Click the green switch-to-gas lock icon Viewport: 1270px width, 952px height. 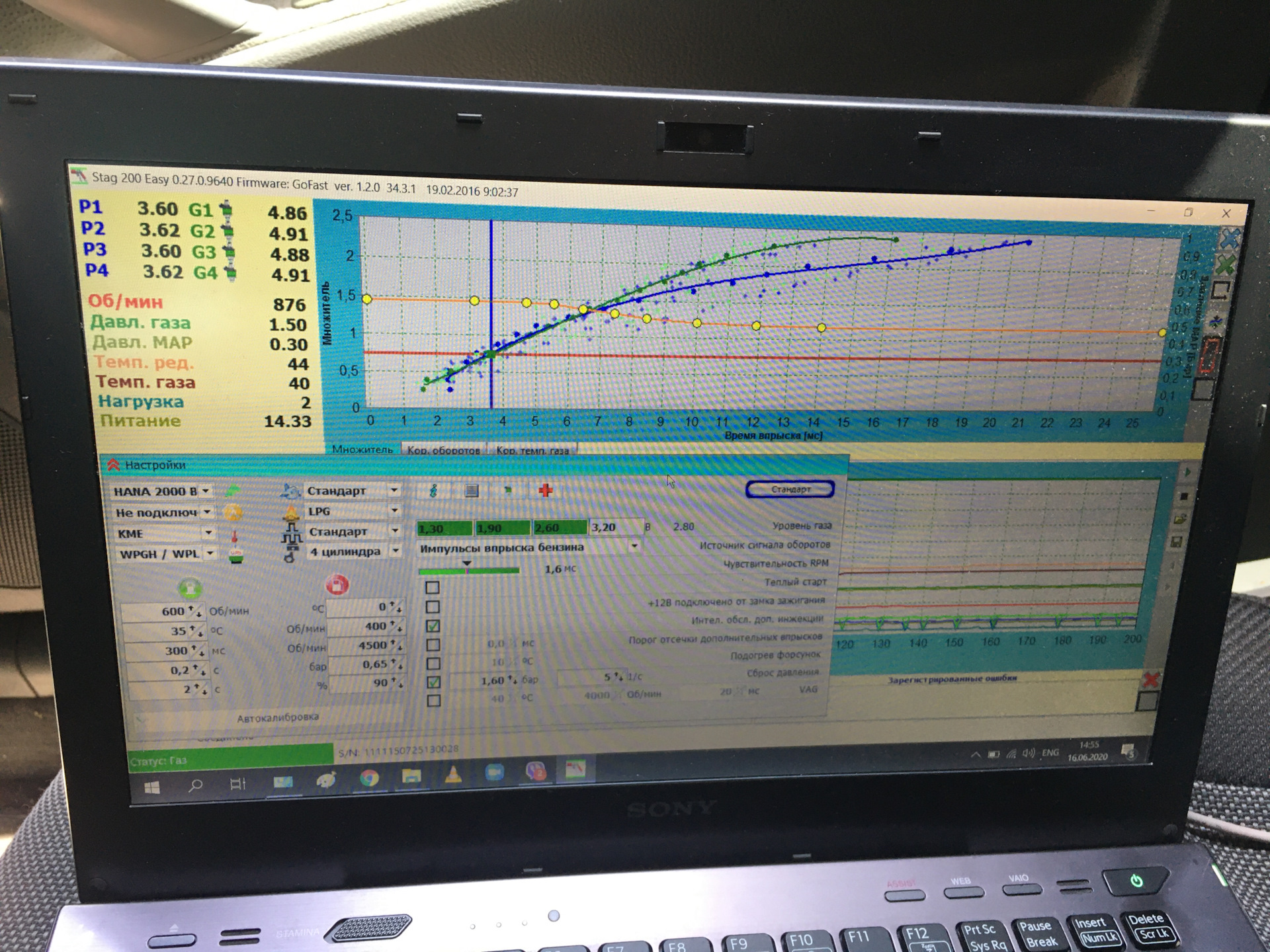click(190, 588)
